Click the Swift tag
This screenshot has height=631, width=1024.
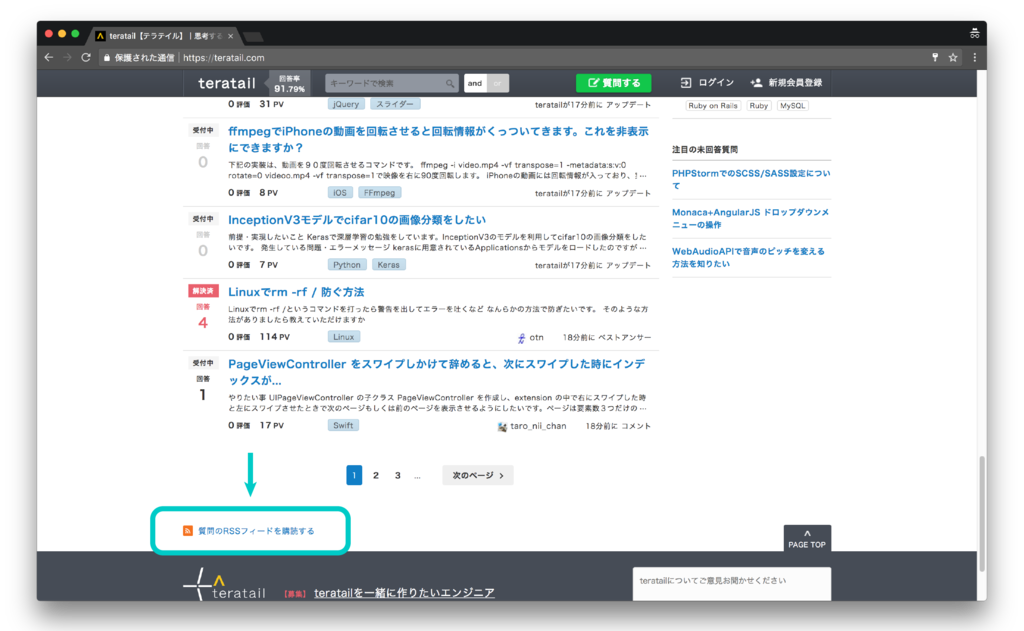click(x=343, y=425)
